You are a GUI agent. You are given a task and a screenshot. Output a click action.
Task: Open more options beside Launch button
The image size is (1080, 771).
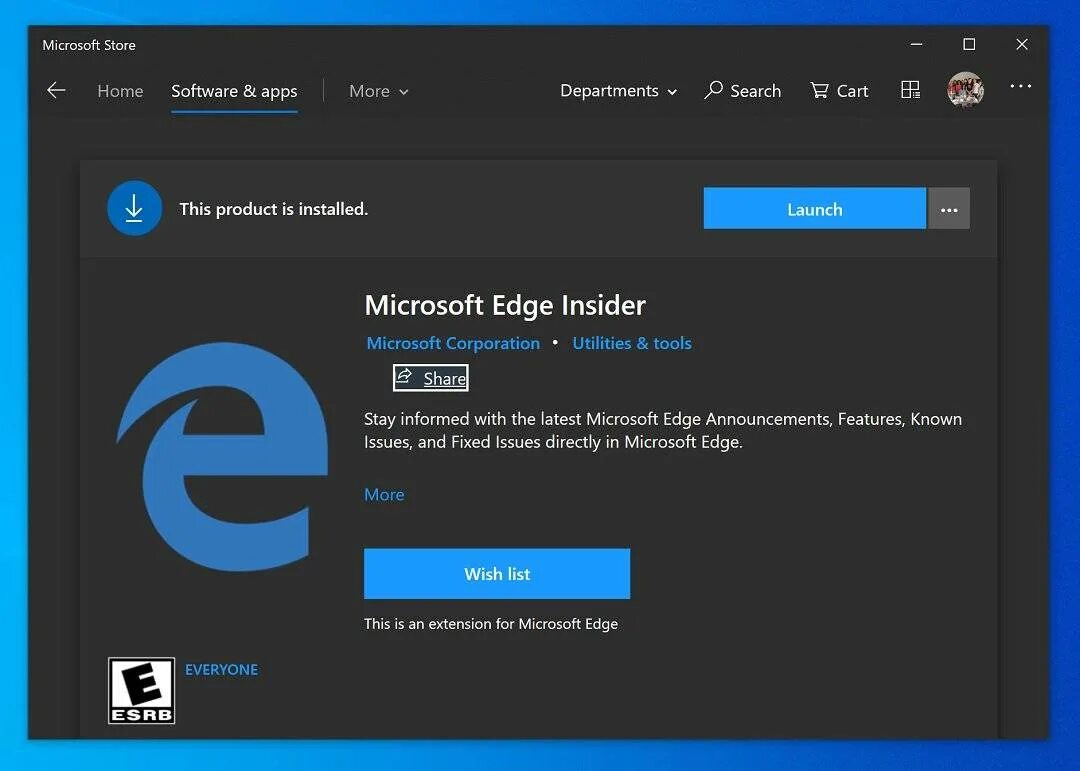pyautogui.click(x=948, y=209)
